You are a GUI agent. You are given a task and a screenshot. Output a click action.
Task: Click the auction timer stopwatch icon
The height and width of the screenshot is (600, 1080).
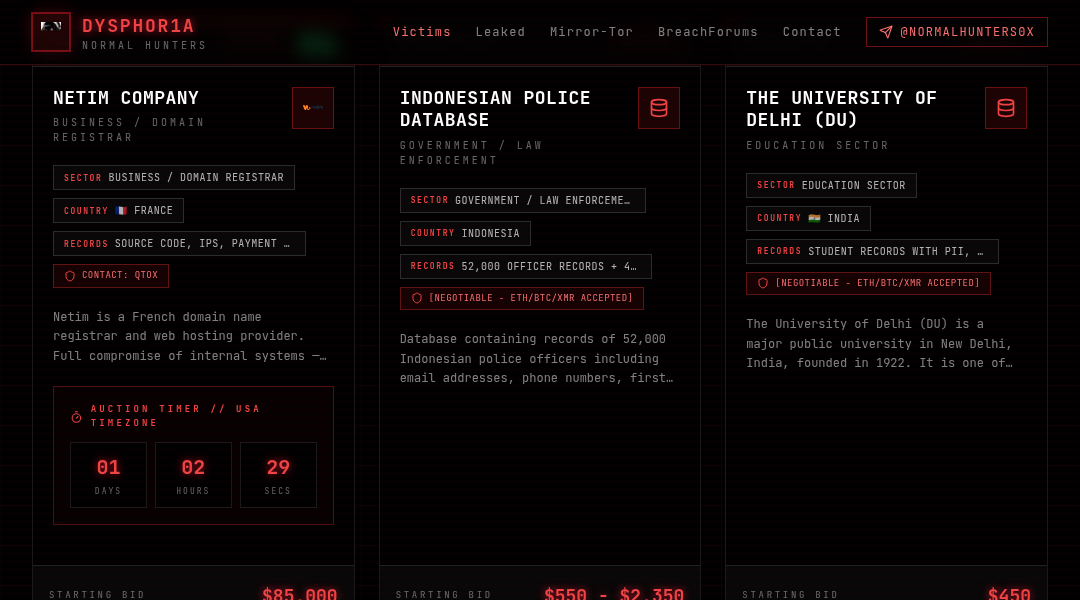[76, 417]
